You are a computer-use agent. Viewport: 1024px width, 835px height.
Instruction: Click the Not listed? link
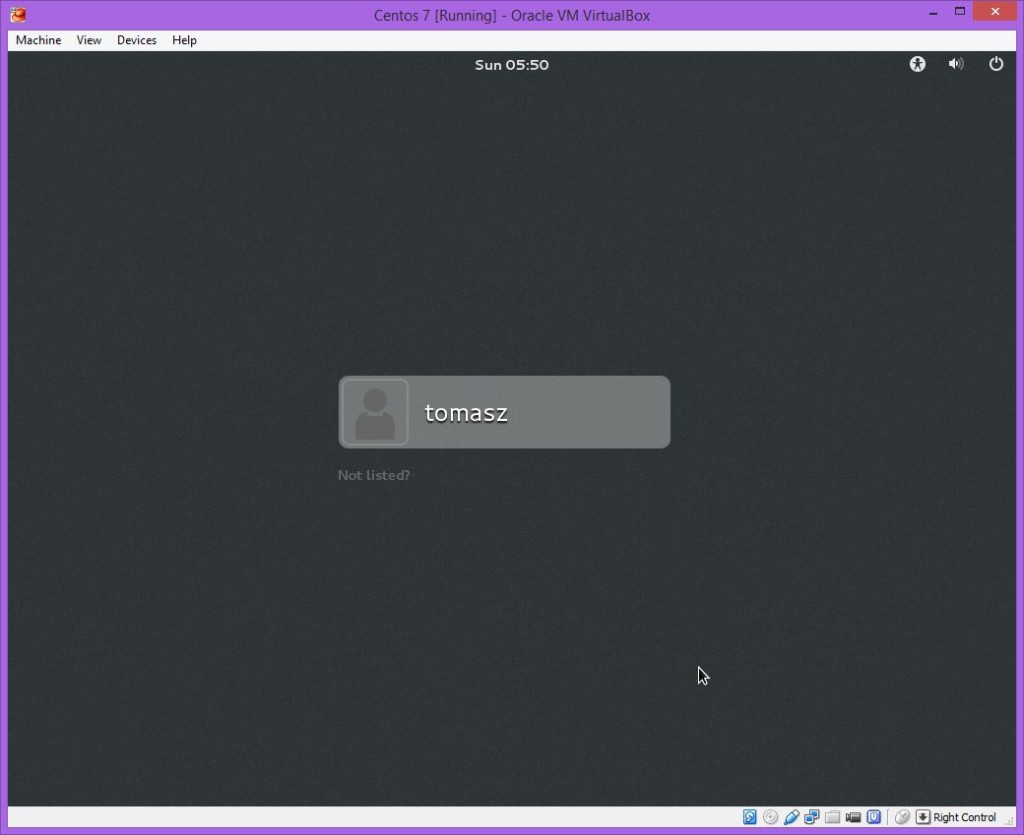pyautogui.click(x=373, y=475)
